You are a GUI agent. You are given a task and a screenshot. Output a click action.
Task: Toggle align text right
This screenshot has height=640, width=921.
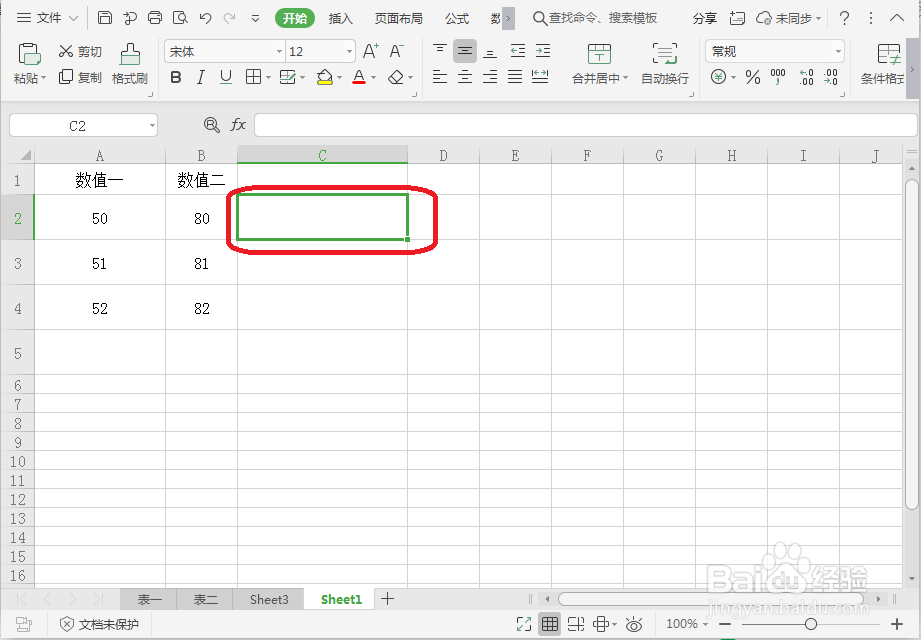click(490, 77)
